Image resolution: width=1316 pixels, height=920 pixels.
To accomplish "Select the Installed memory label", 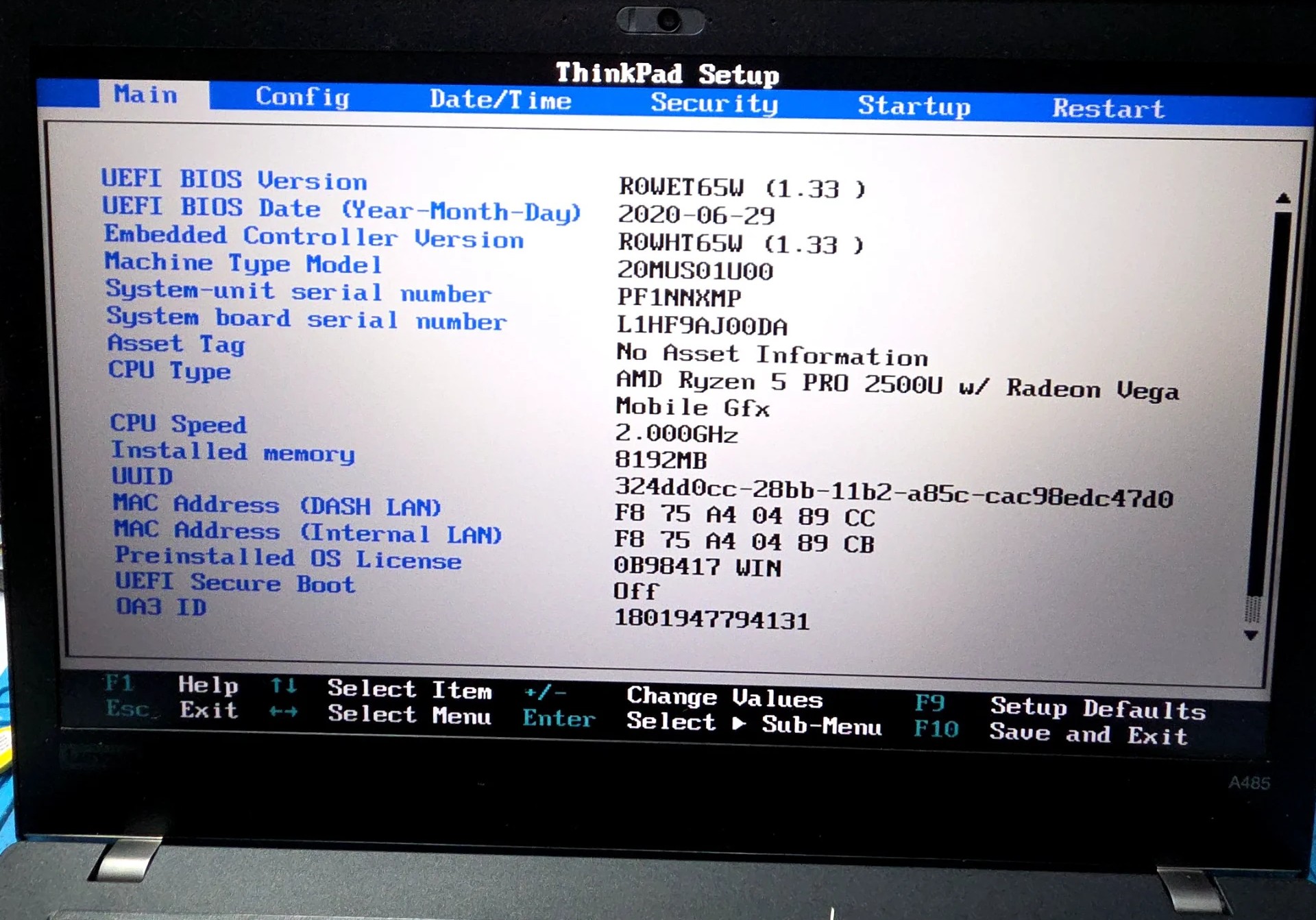I will tap(233, 452).
